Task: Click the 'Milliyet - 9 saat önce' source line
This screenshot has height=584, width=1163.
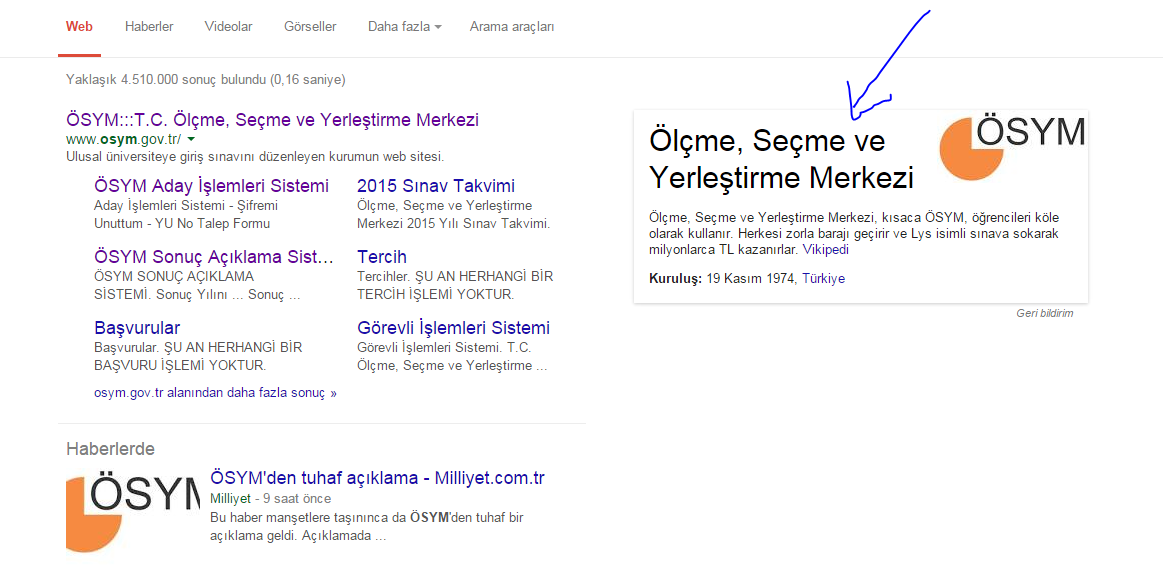Action: tap(271, 499)
